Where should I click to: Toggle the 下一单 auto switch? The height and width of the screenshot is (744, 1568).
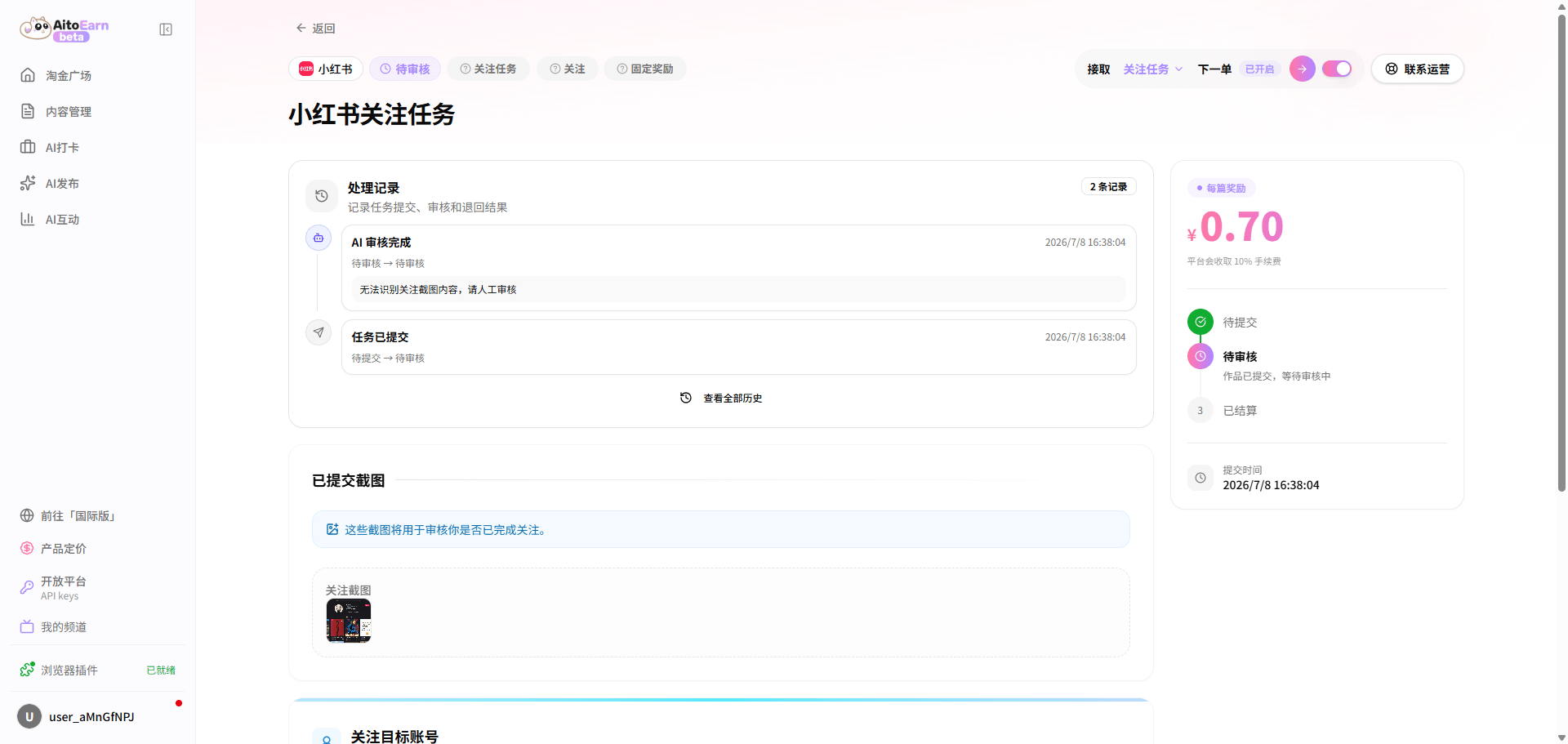[x=1337, y=69]
